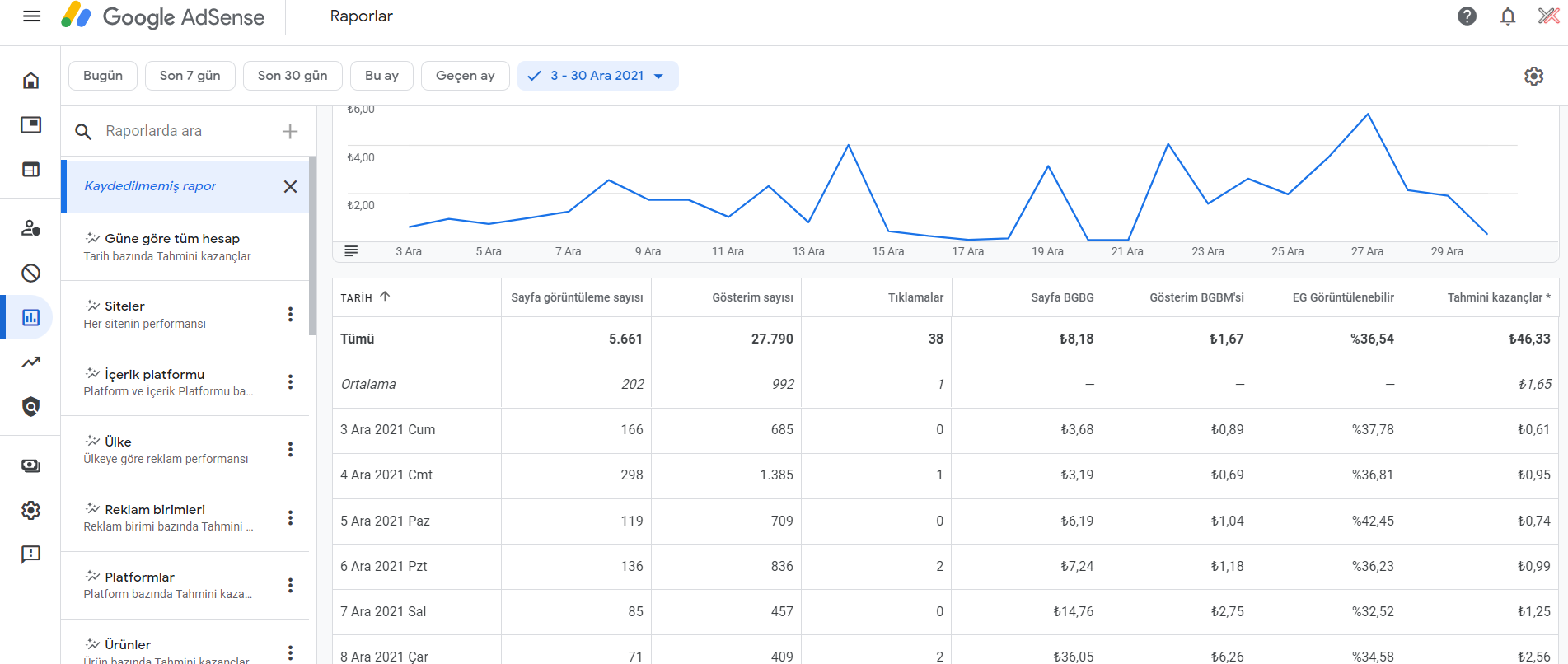Open the help question mark icon
1568x664 pixels.
click(x=1467, y=16)
